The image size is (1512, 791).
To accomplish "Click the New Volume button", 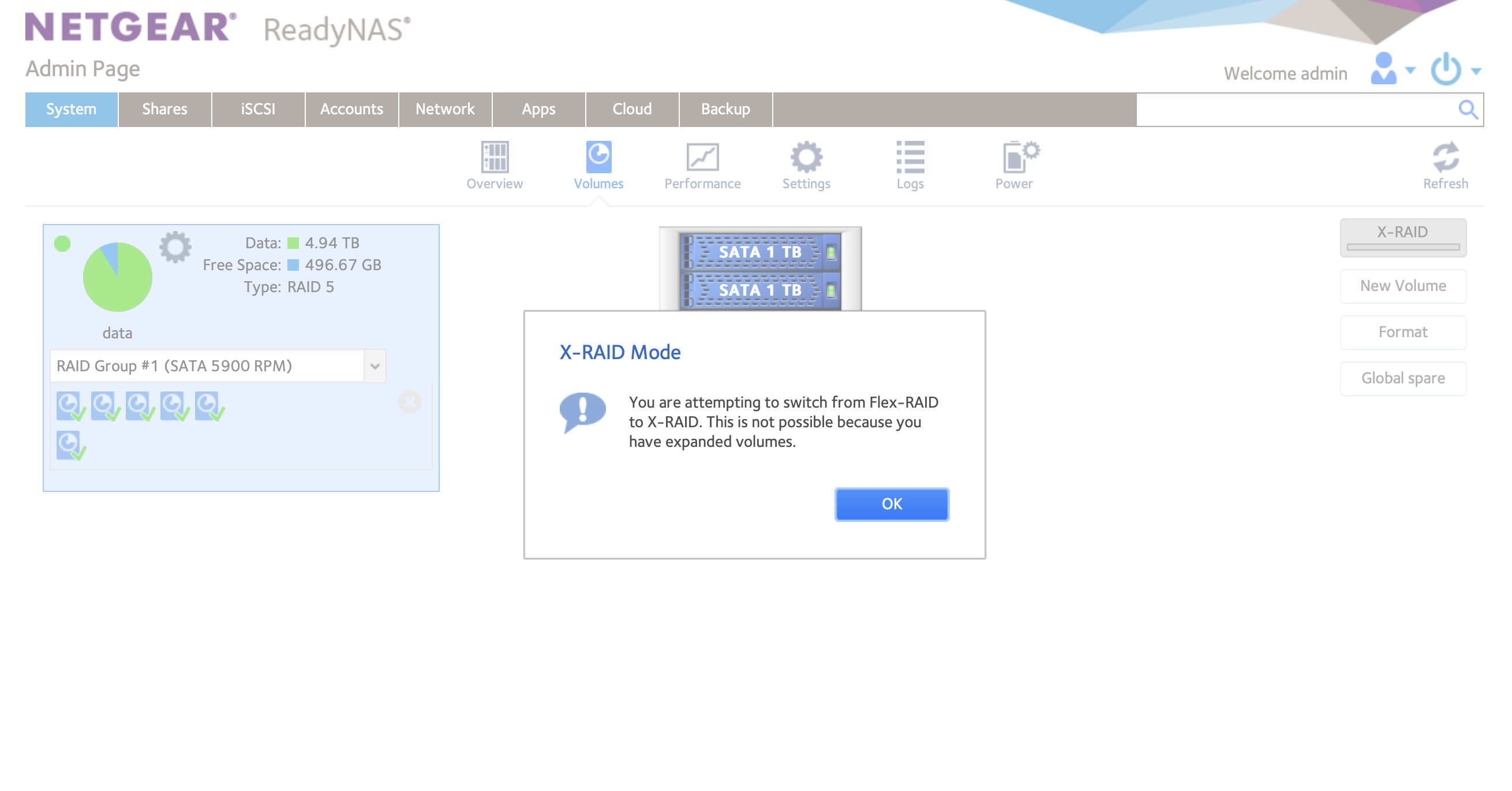I will coord(1403,286).
